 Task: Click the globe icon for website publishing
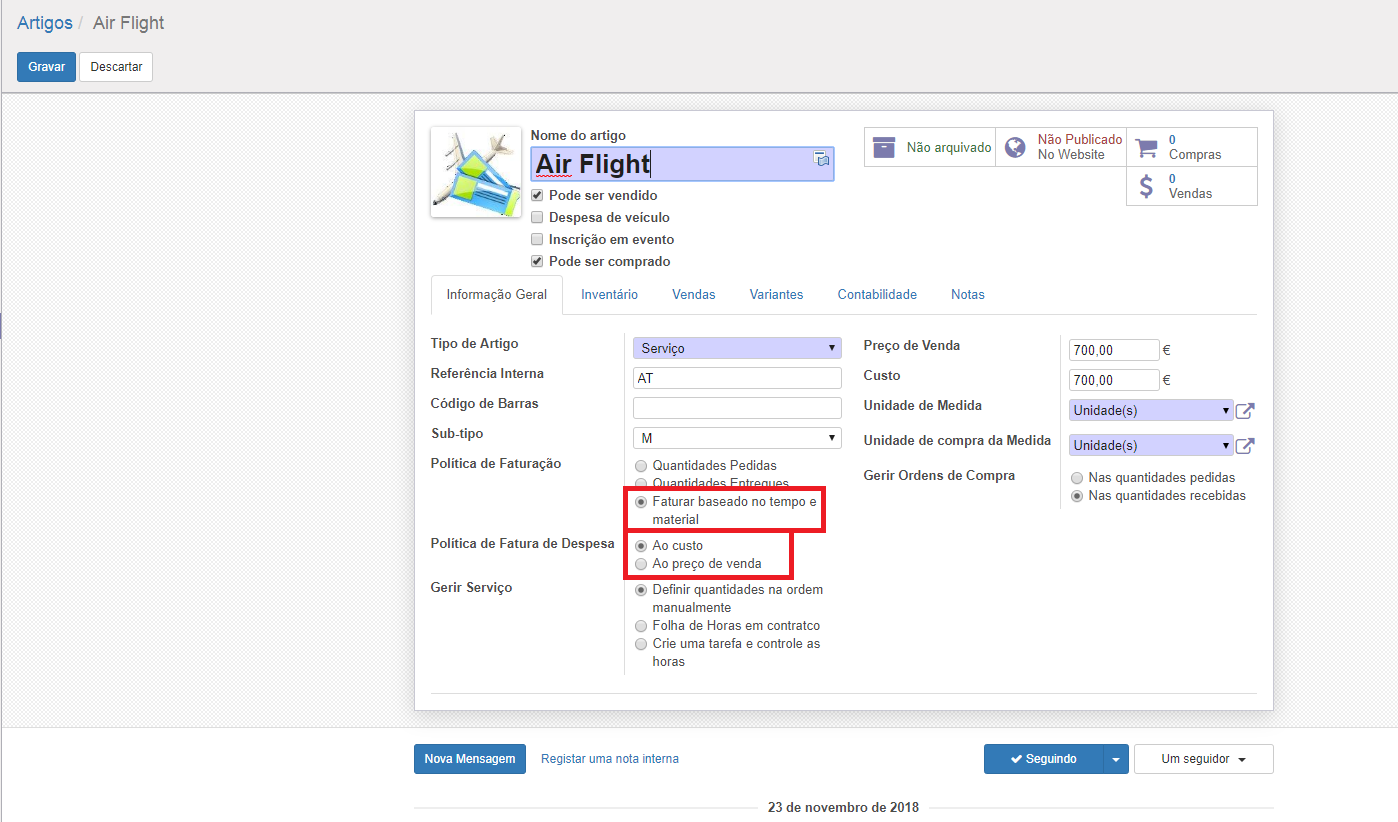tap(1015, 147)
